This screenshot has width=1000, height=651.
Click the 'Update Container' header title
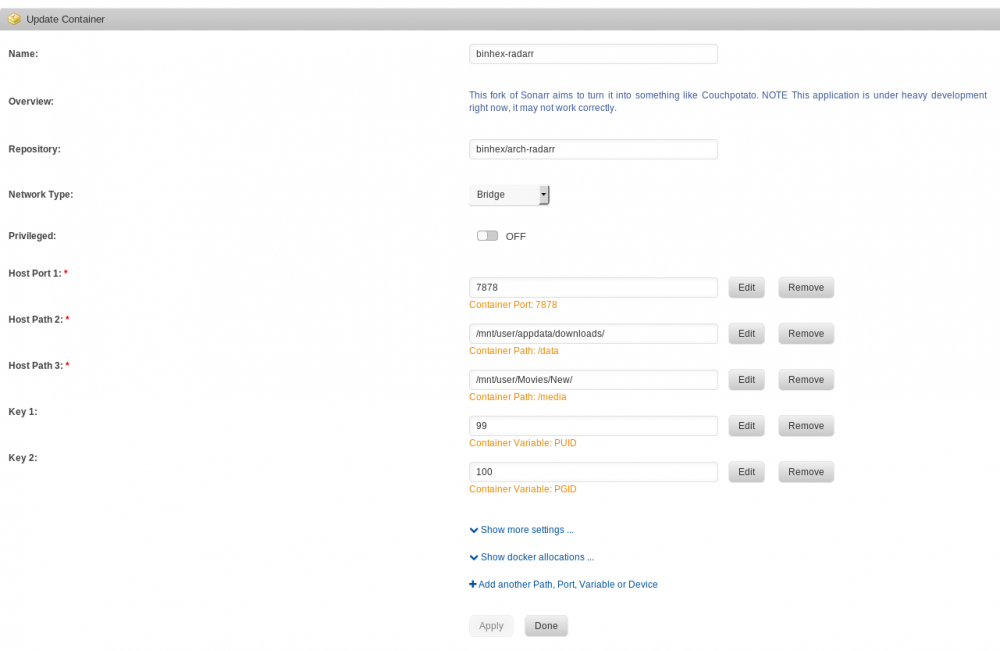click(65, 19)
